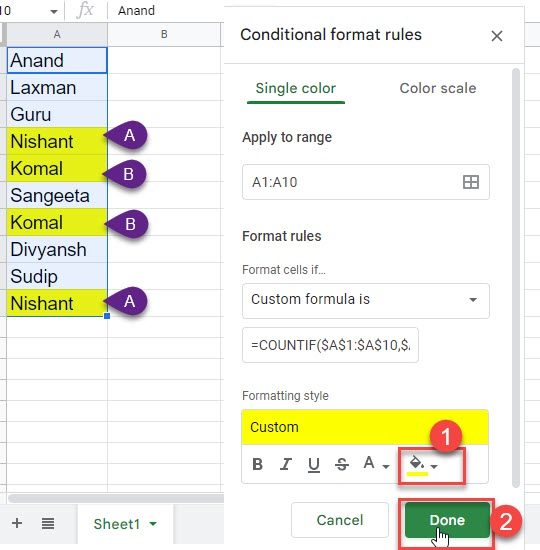Toggle underline formatting style

tap(314, 465)
